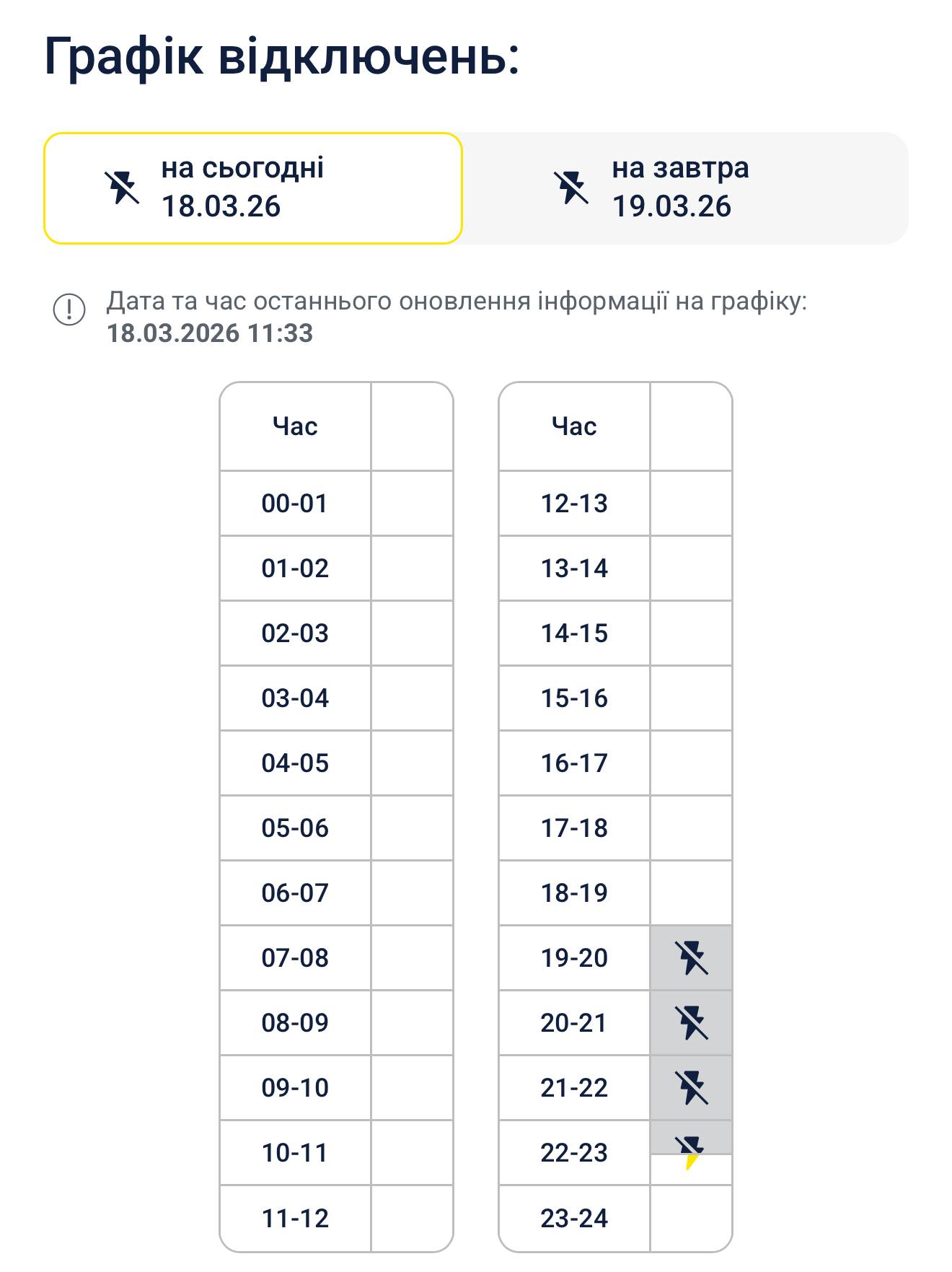Click last update timestamp 18.03.2026 11:33
952x1272 pixels.
[210, 333]
